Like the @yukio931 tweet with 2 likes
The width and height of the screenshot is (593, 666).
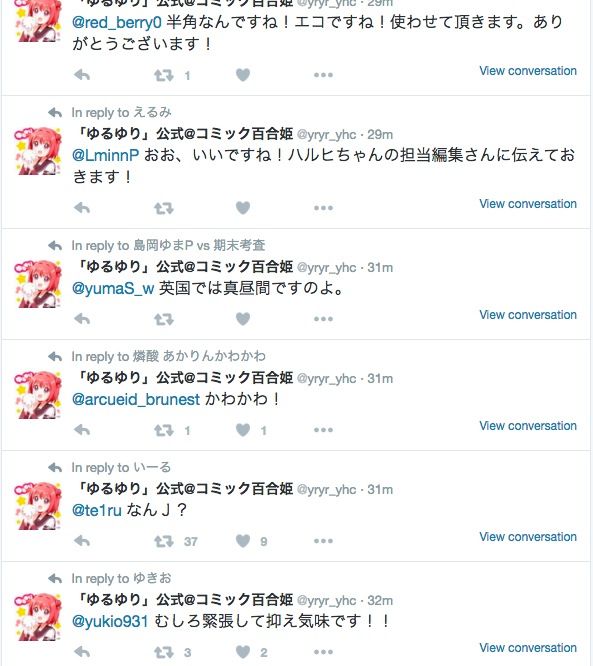pos(243,652)
